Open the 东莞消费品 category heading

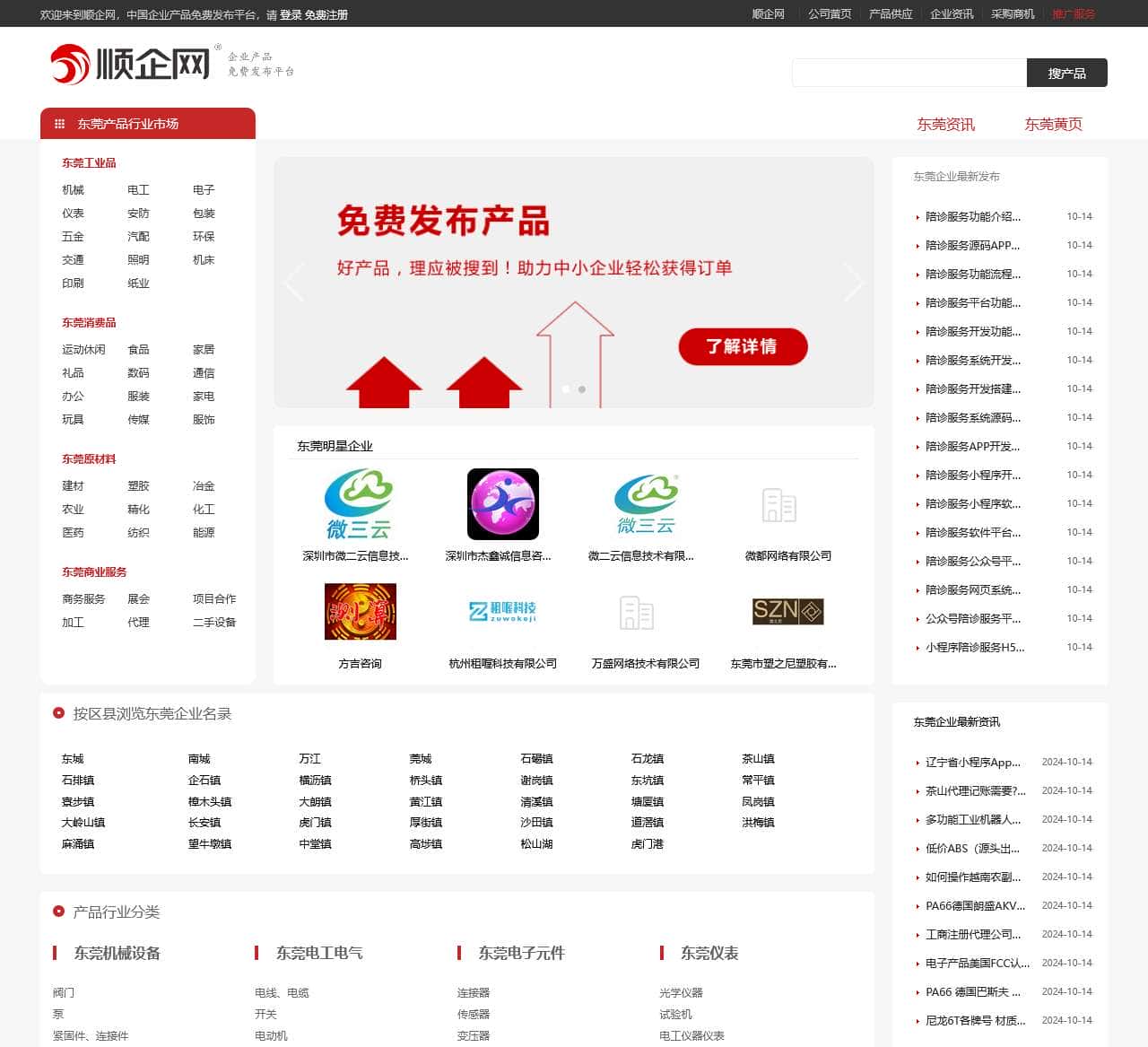(x=89, y=323)
